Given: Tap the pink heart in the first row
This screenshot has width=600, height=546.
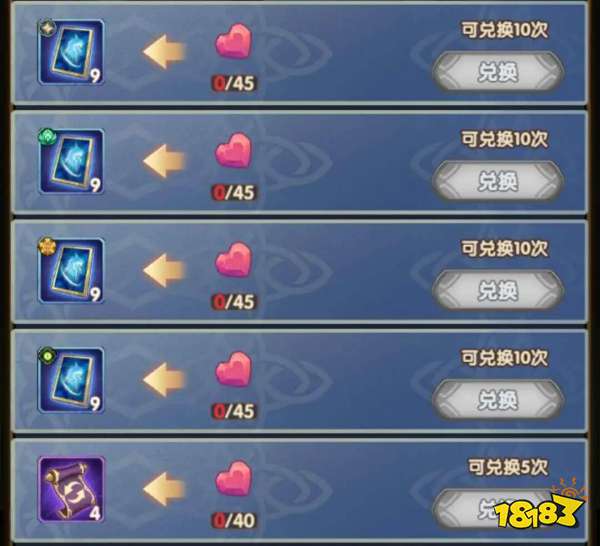Looking at the screenshot, I should 233,41.
